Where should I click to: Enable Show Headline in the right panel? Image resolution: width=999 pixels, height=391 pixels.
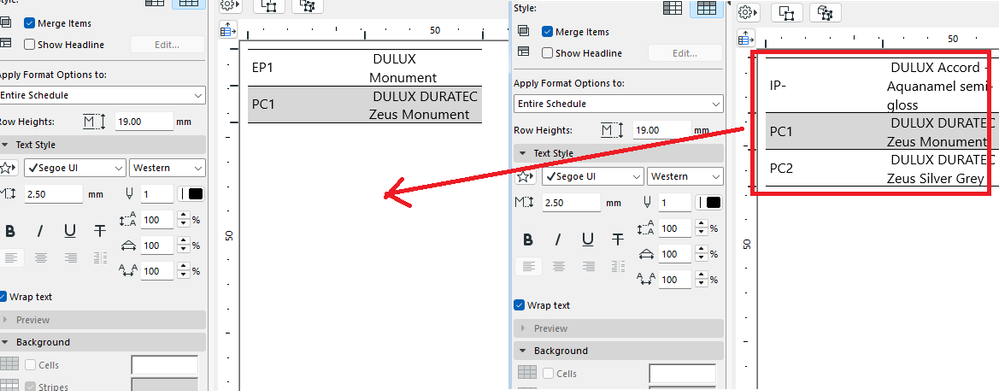(547, 53)
